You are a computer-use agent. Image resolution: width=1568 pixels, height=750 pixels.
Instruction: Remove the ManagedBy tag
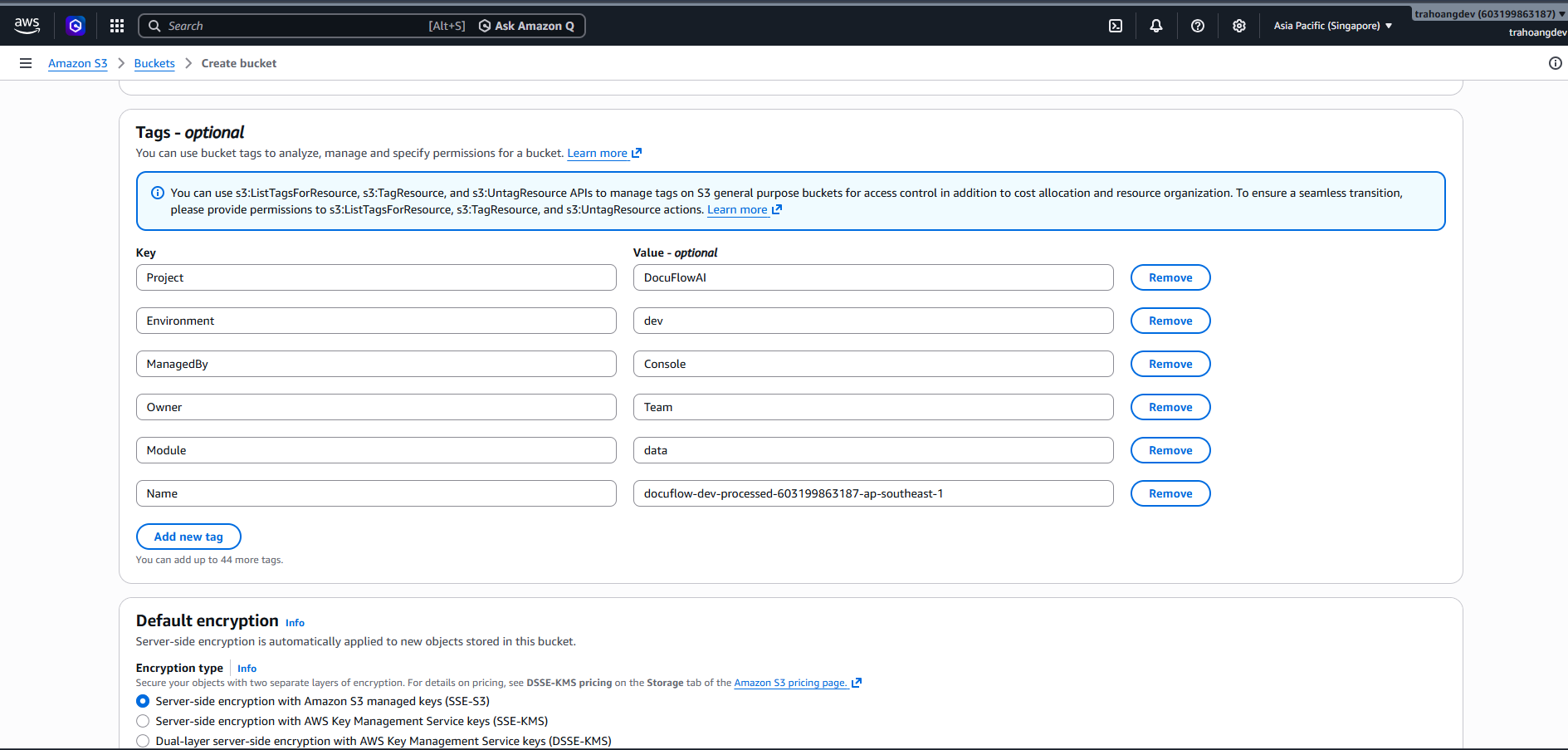coord(1170,364)
